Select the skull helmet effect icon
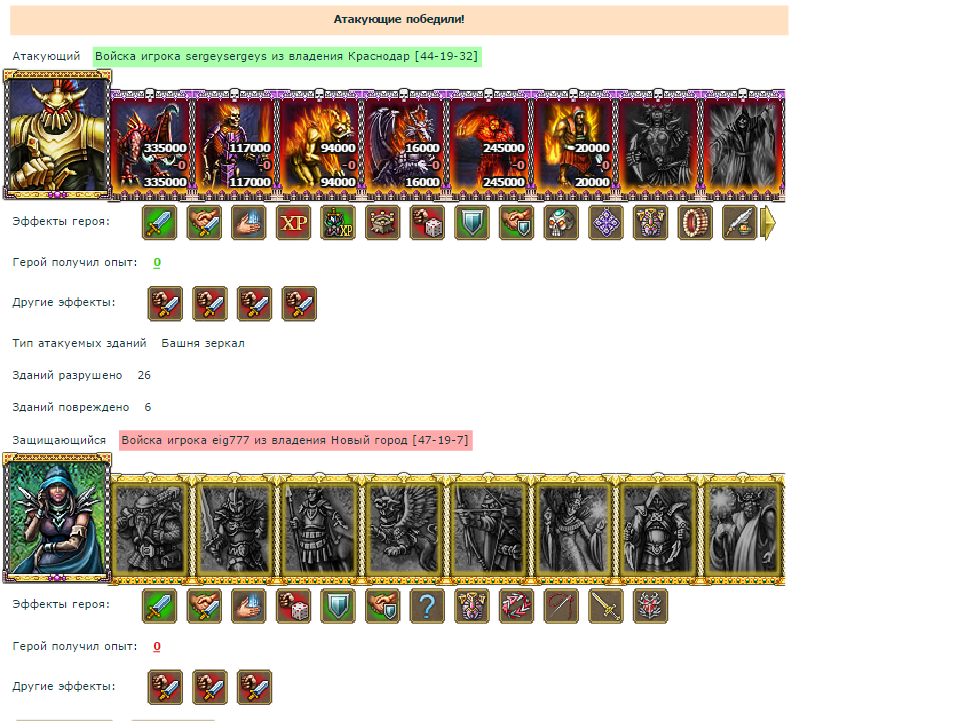957x721 pixels. tap(561, 223)
